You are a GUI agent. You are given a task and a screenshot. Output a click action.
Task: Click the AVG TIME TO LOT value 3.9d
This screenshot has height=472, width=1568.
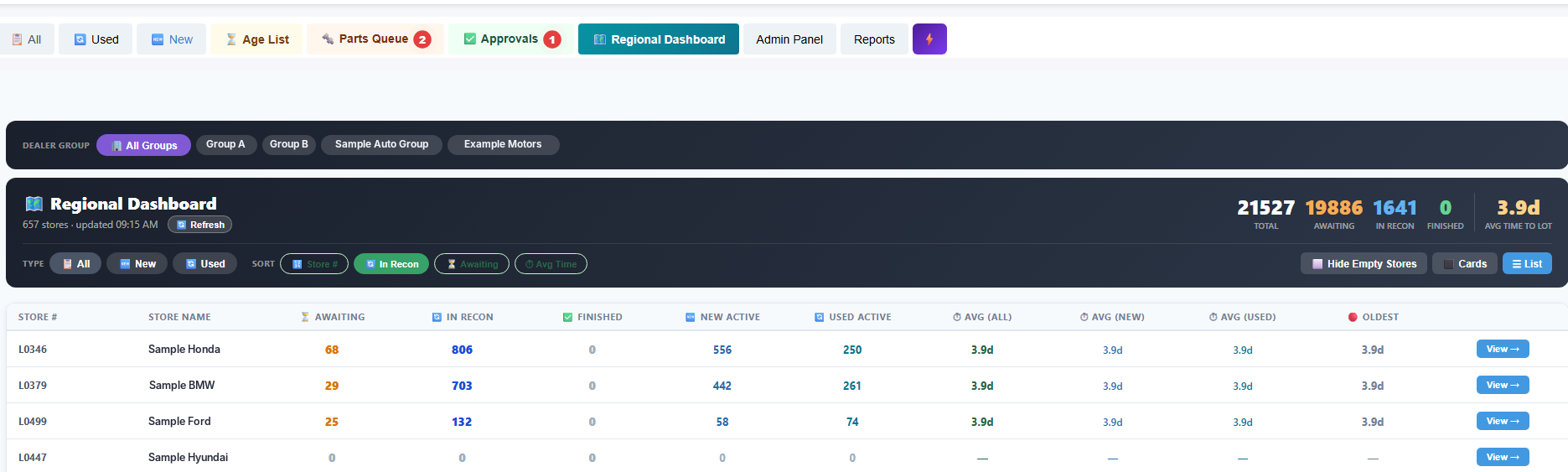(x=1518, y=207)
